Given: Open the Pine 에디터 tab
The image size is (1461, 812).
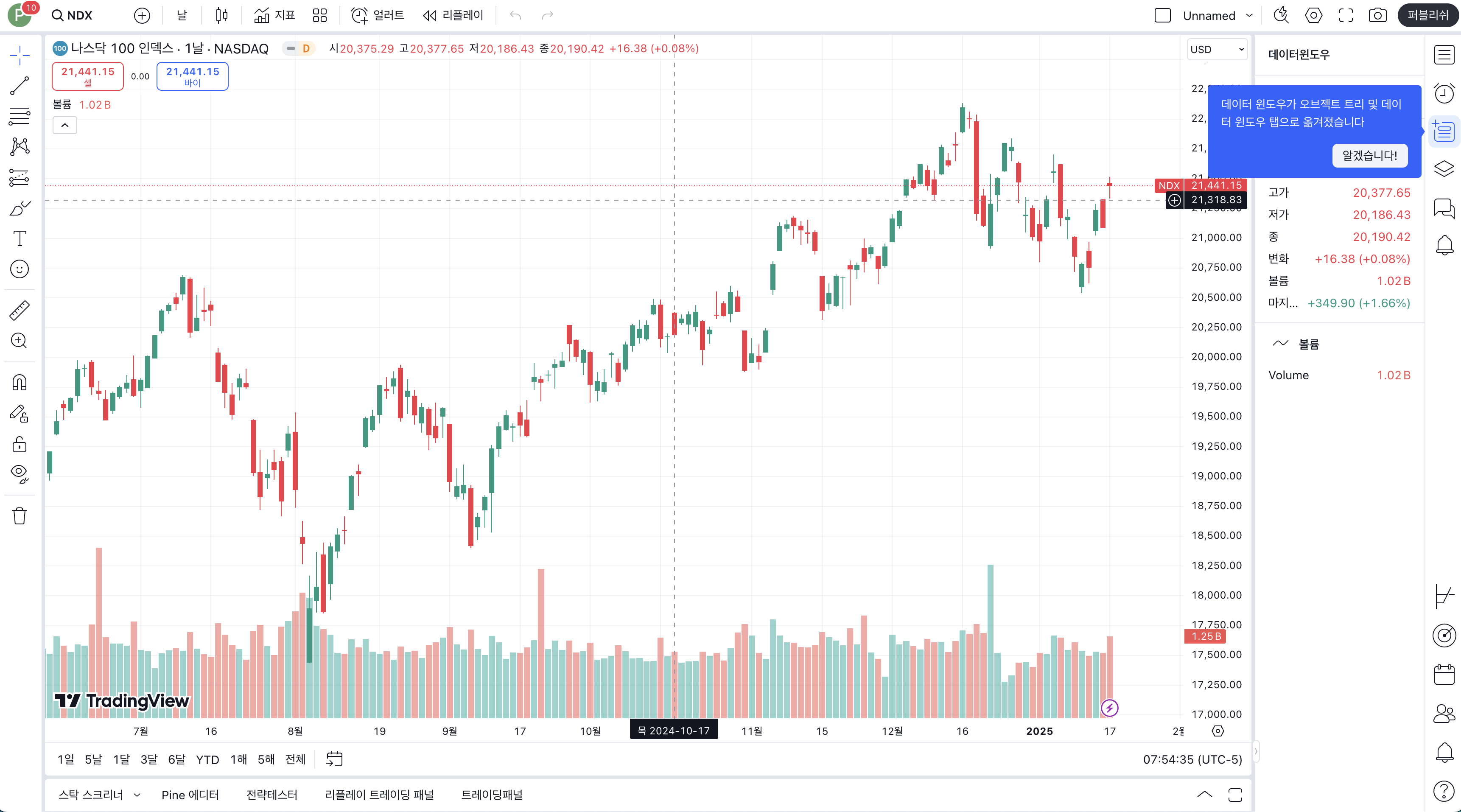Looking at the screenshot, I should (x=190, y=795).
